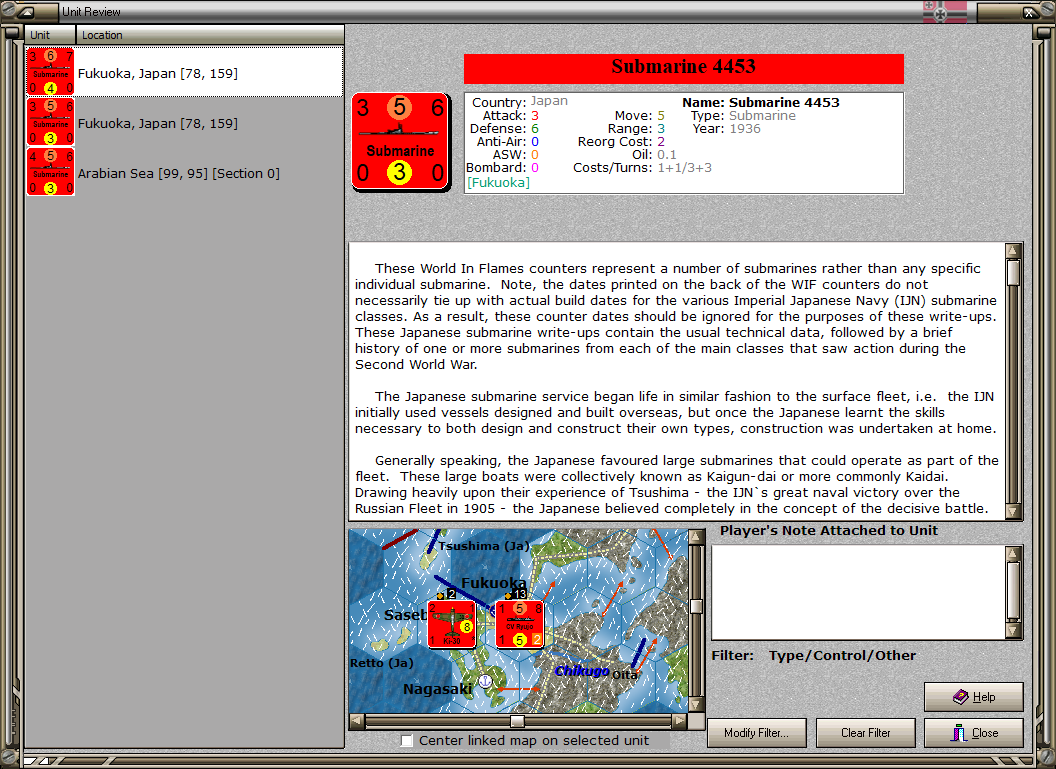Close the Unit Review window

click(x=974, y=733)
